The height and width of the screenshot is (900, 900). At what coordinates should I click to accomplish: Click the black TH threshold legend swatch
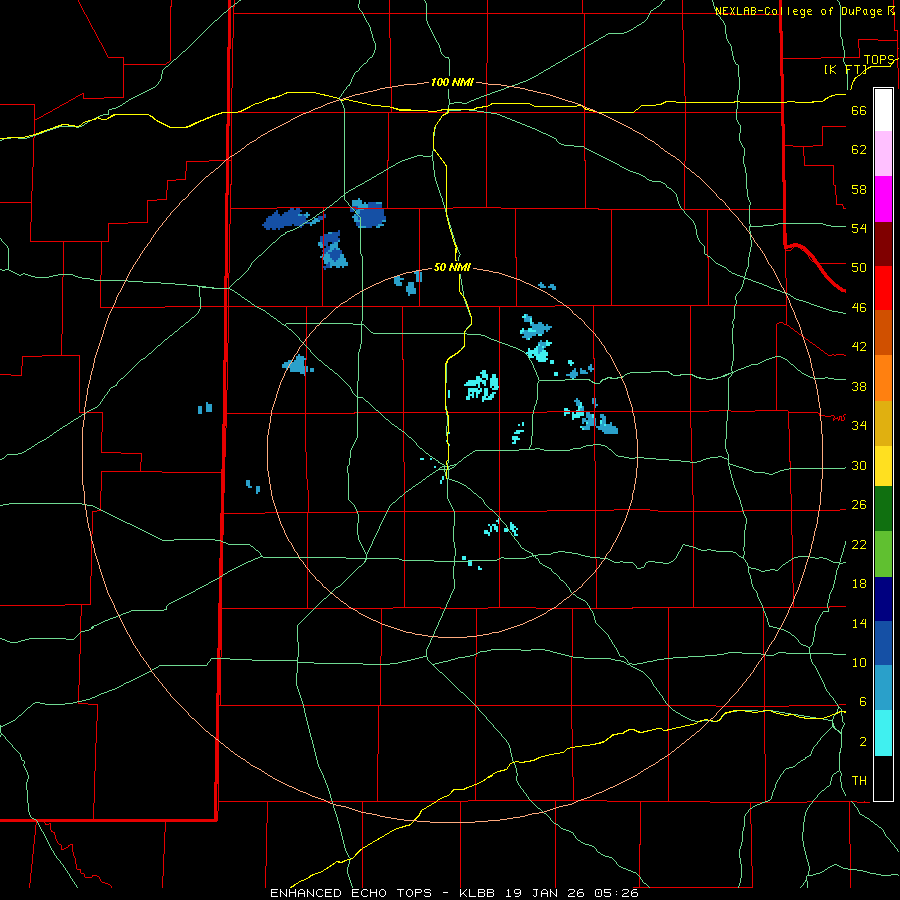[883, 778]
